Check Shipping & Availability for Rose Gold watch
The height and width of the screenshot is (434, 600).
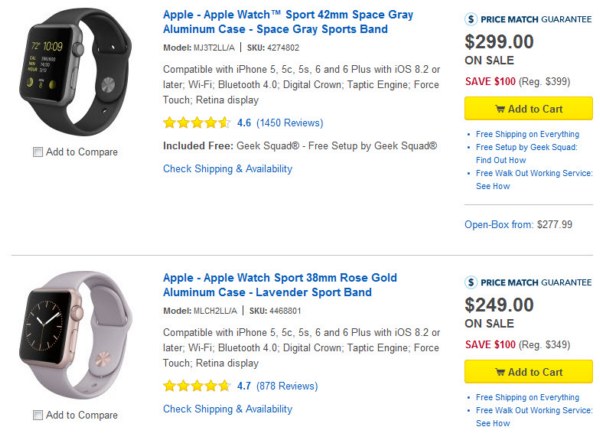point(228,409)
